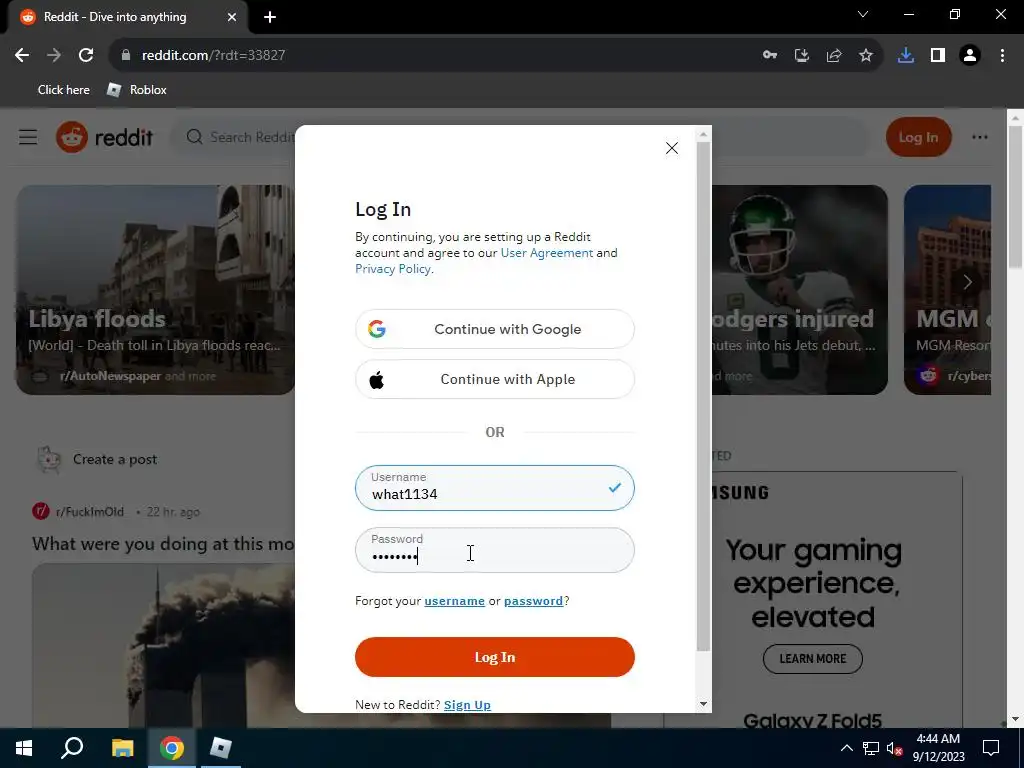Open the Rodgers injured trending card
The image size is (1024, 768).
click(x=799, y=289)
